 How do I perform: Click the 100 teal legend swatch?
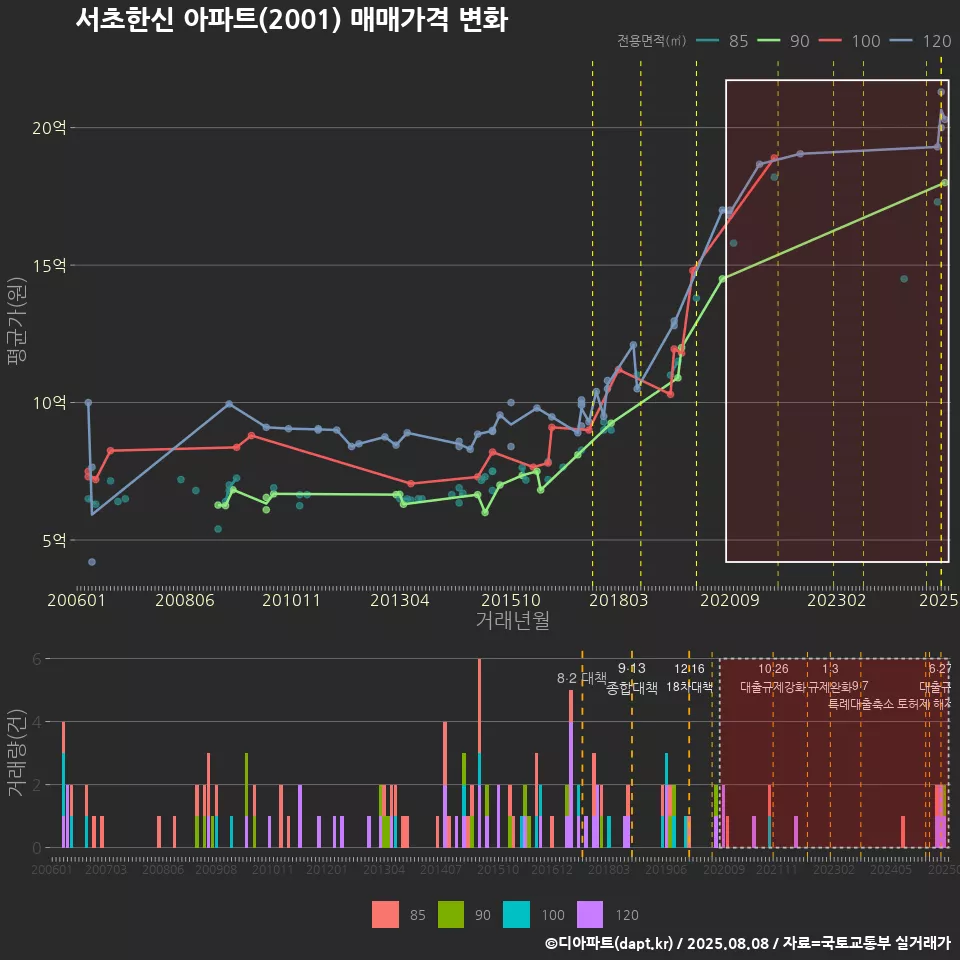tap(516, 915)
